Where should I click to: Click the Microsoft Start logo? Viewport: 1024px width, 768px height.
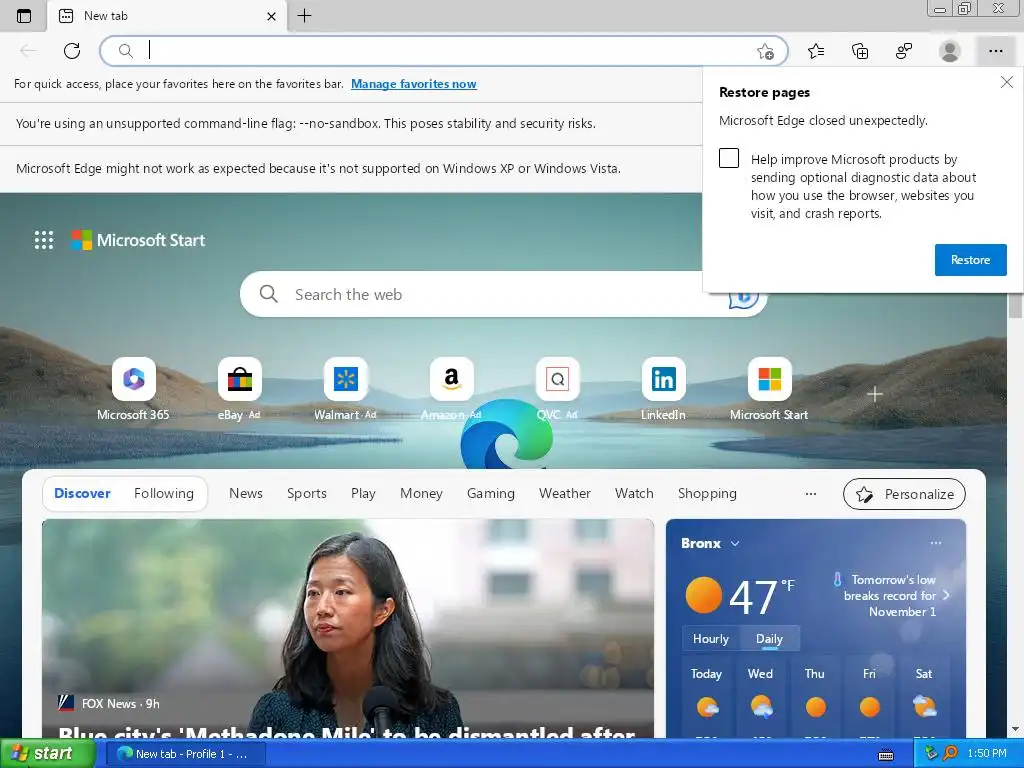tap(138, 240)
